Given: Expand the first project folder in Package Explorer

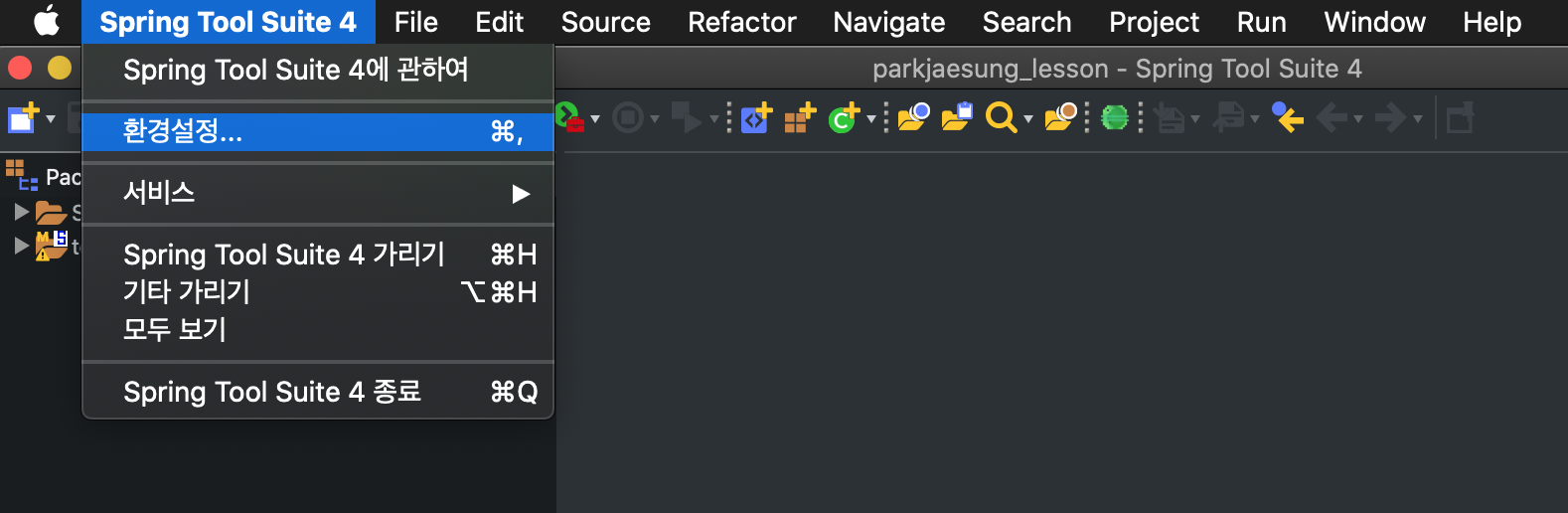Looking at the screenshot, I should pyautogui.click(x=21, y=212).
